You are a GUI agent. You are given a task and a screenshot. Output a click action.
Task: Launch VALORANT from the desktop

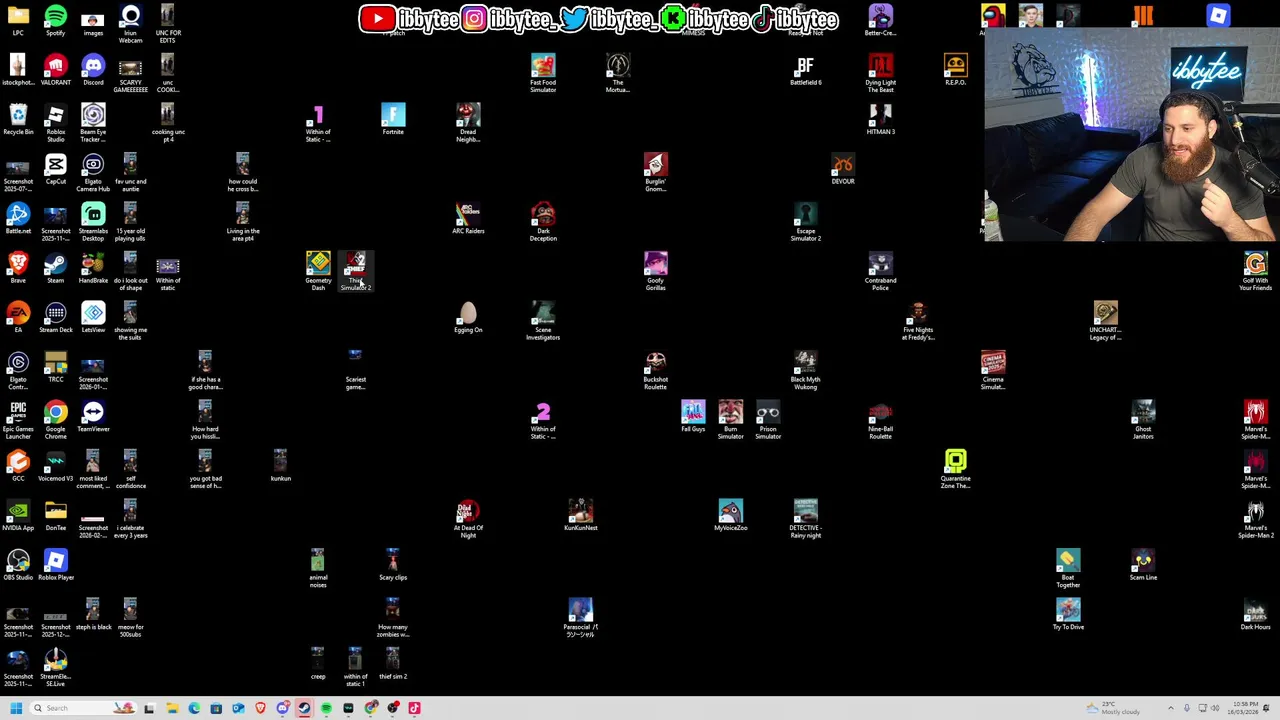click(55, 71)
